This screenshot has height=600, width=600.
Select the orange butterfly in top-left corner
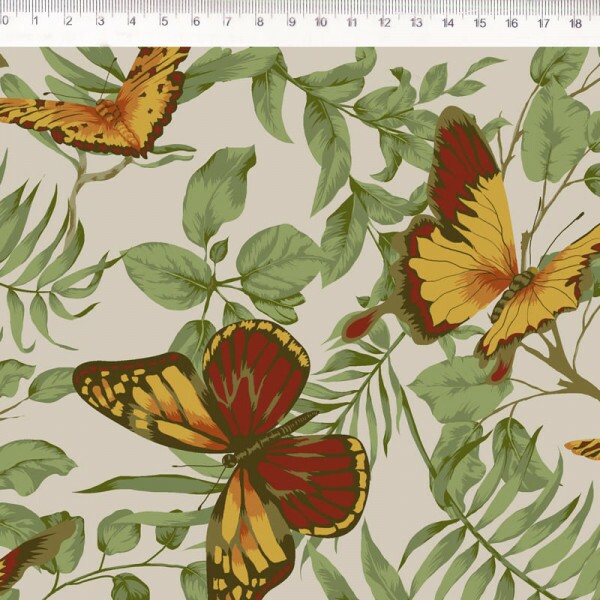point(110,105)
